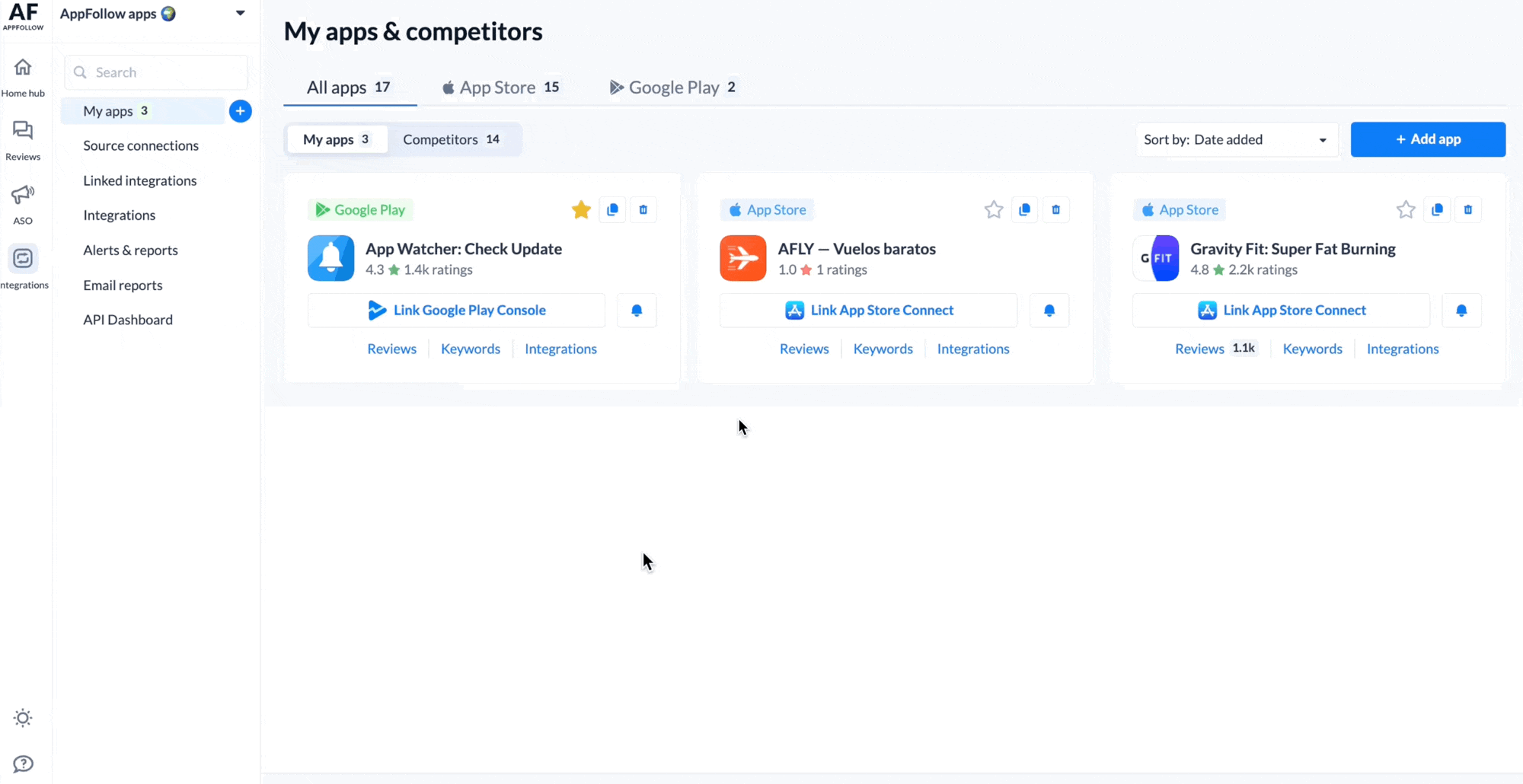
Task: Open the help chat bubble icon
Action: (x=23, y=763)
